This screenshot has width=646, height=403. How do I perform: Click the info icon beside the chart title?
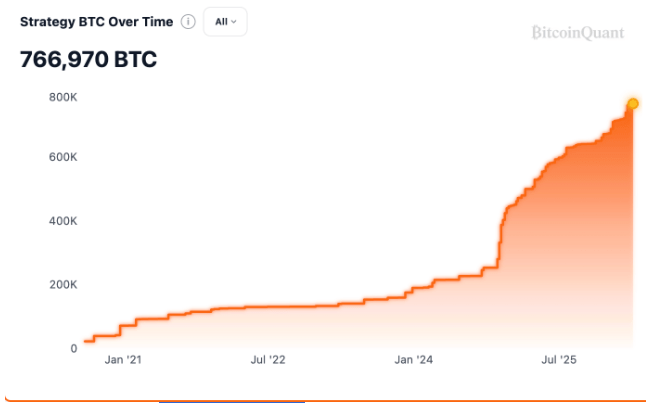click(188, 22)
